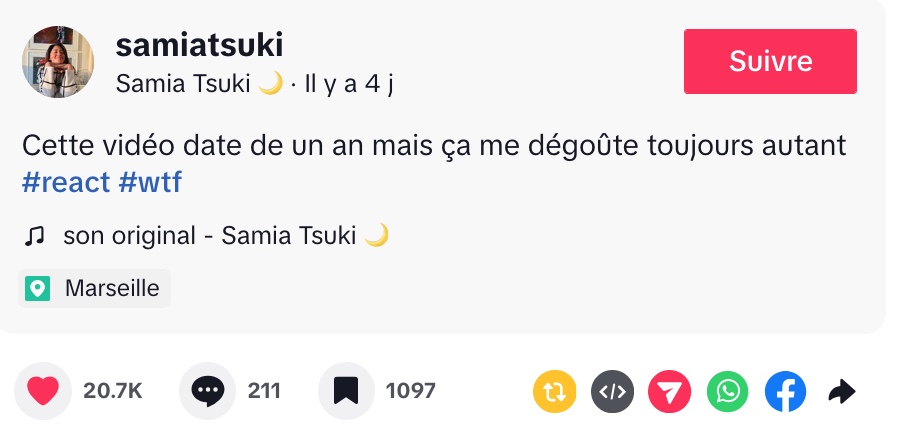902x434 pixels.
Task: Open the #wtf hashtag
Action: click(x=150, y=183)
